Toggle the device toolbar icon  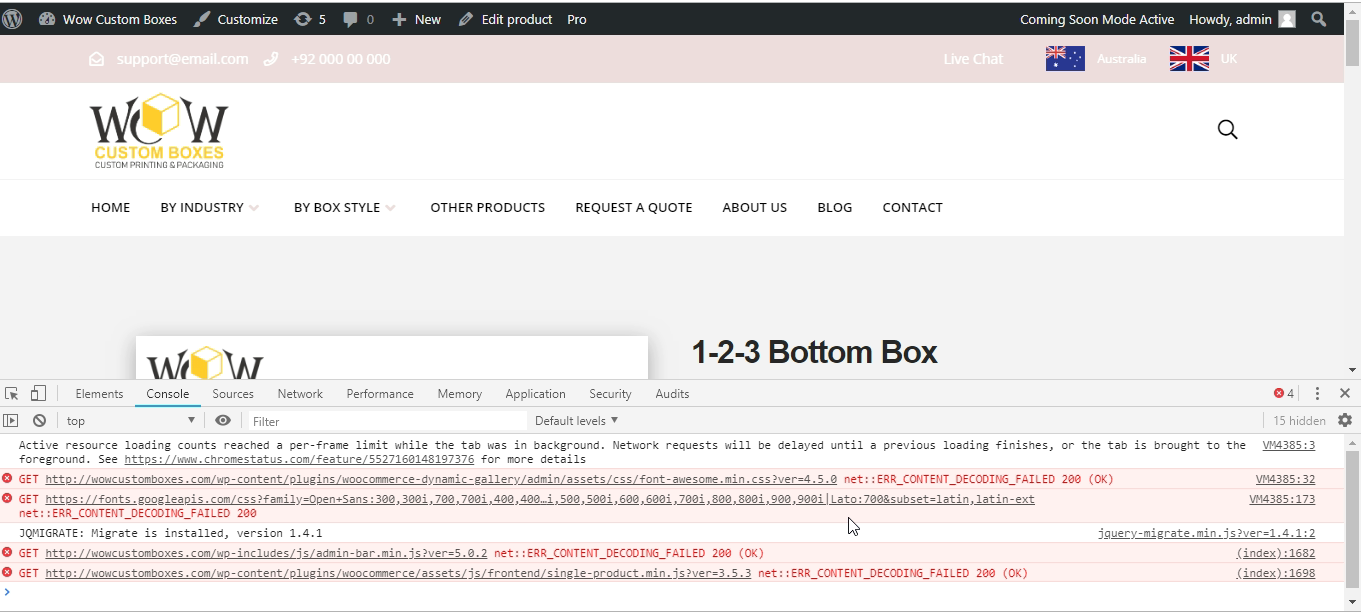pyautogui.click(x=38, y=394)
